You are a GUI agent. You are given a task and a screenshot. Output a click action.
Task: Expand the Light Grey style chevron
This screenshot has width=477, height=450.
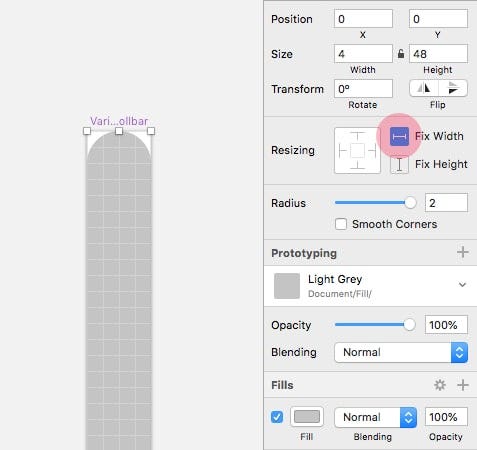[462, 285]
